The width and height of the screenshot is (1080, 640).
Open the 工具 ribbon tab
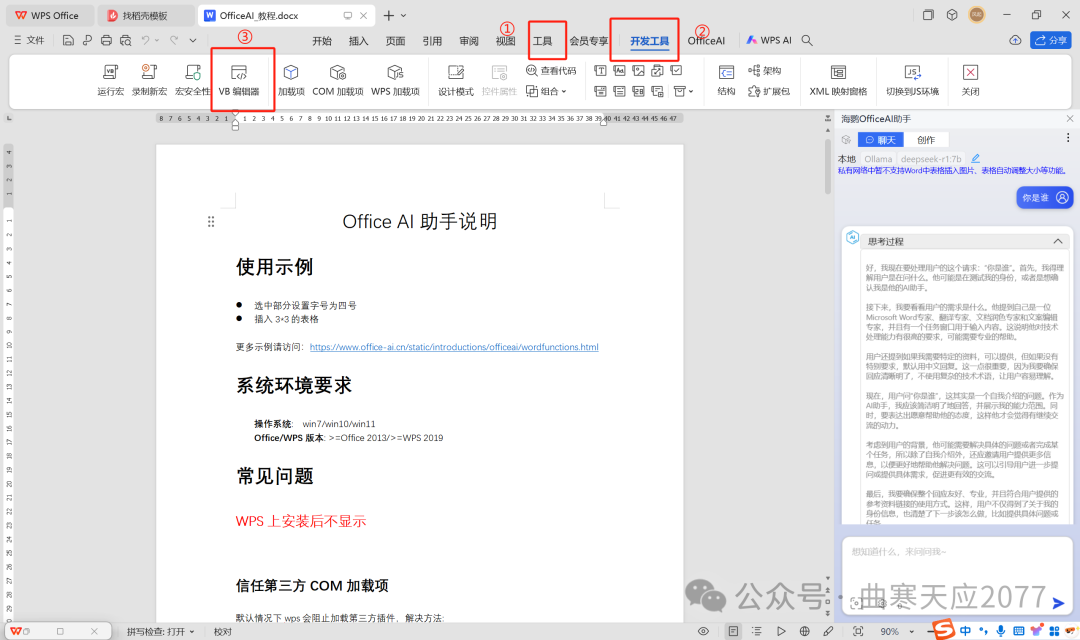[x=543, y=41]
